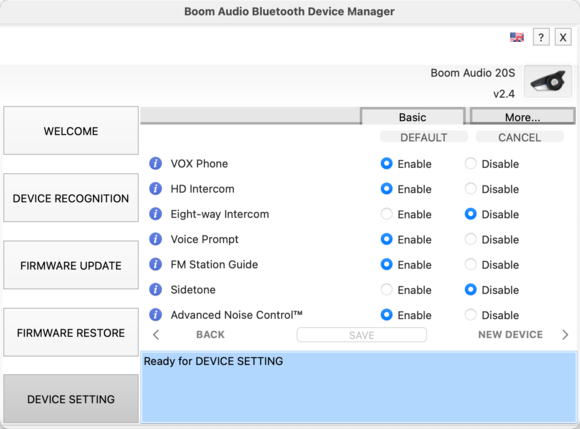Open info for VOX Phone setting
The height and width of the screenshot is (429, 580).
[155, 163]
